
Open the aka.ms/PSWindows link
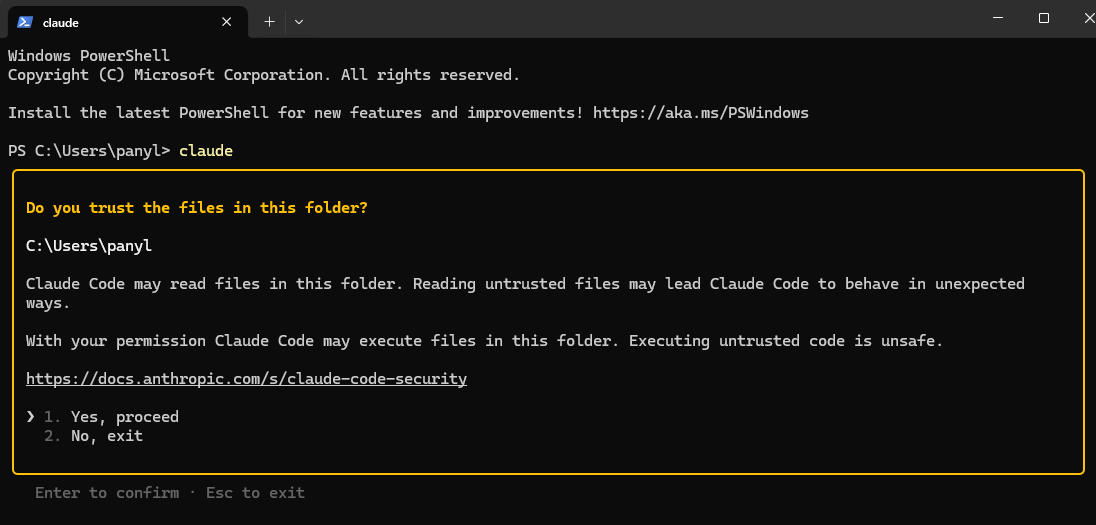(x=700, y=113)
